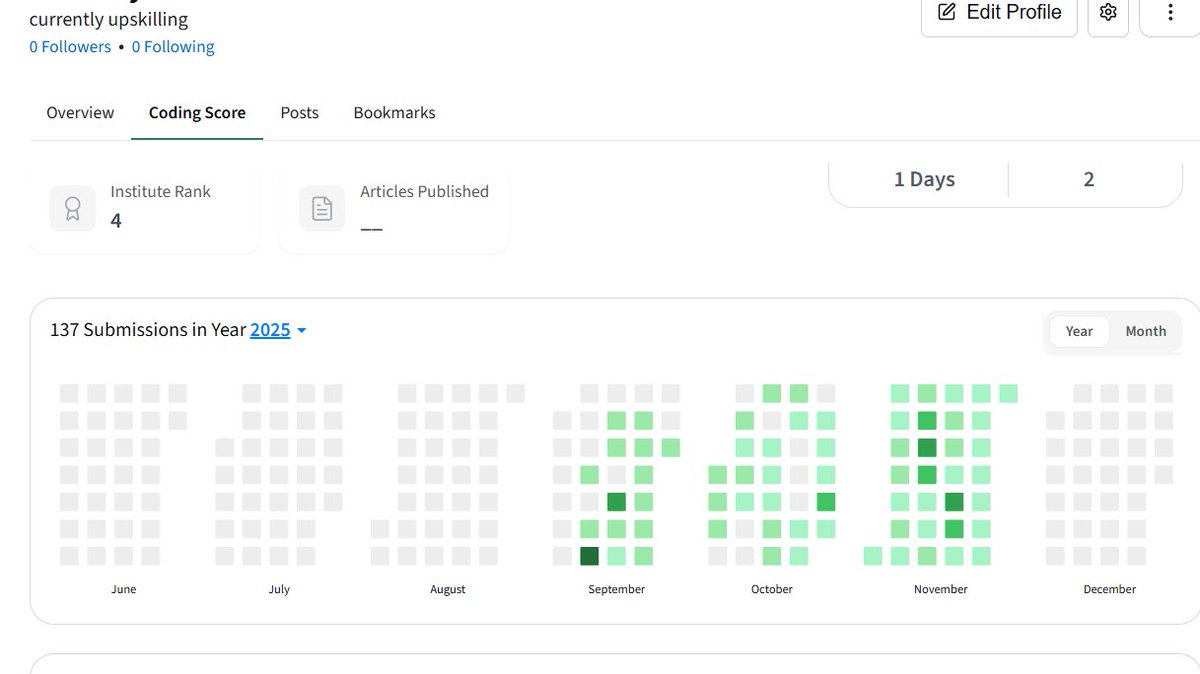The width and height of the screenshot is (1200, 674).
Task: Click the September month label
Action: 616,589
